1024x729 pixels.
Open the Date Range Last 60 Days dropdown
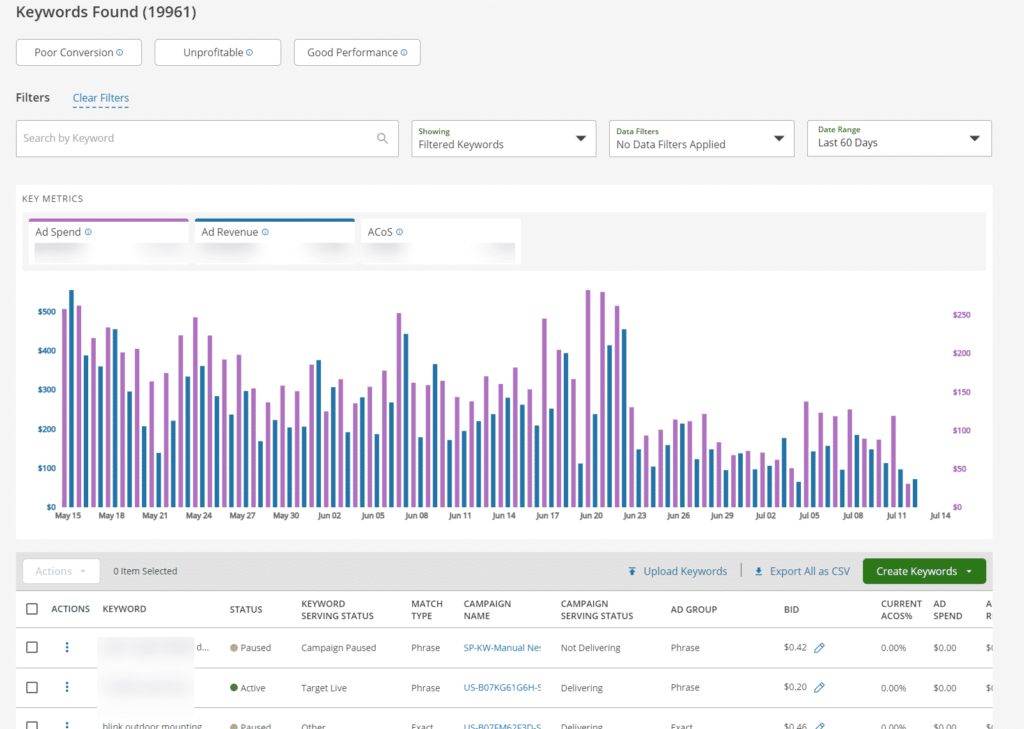click(898, 139)
